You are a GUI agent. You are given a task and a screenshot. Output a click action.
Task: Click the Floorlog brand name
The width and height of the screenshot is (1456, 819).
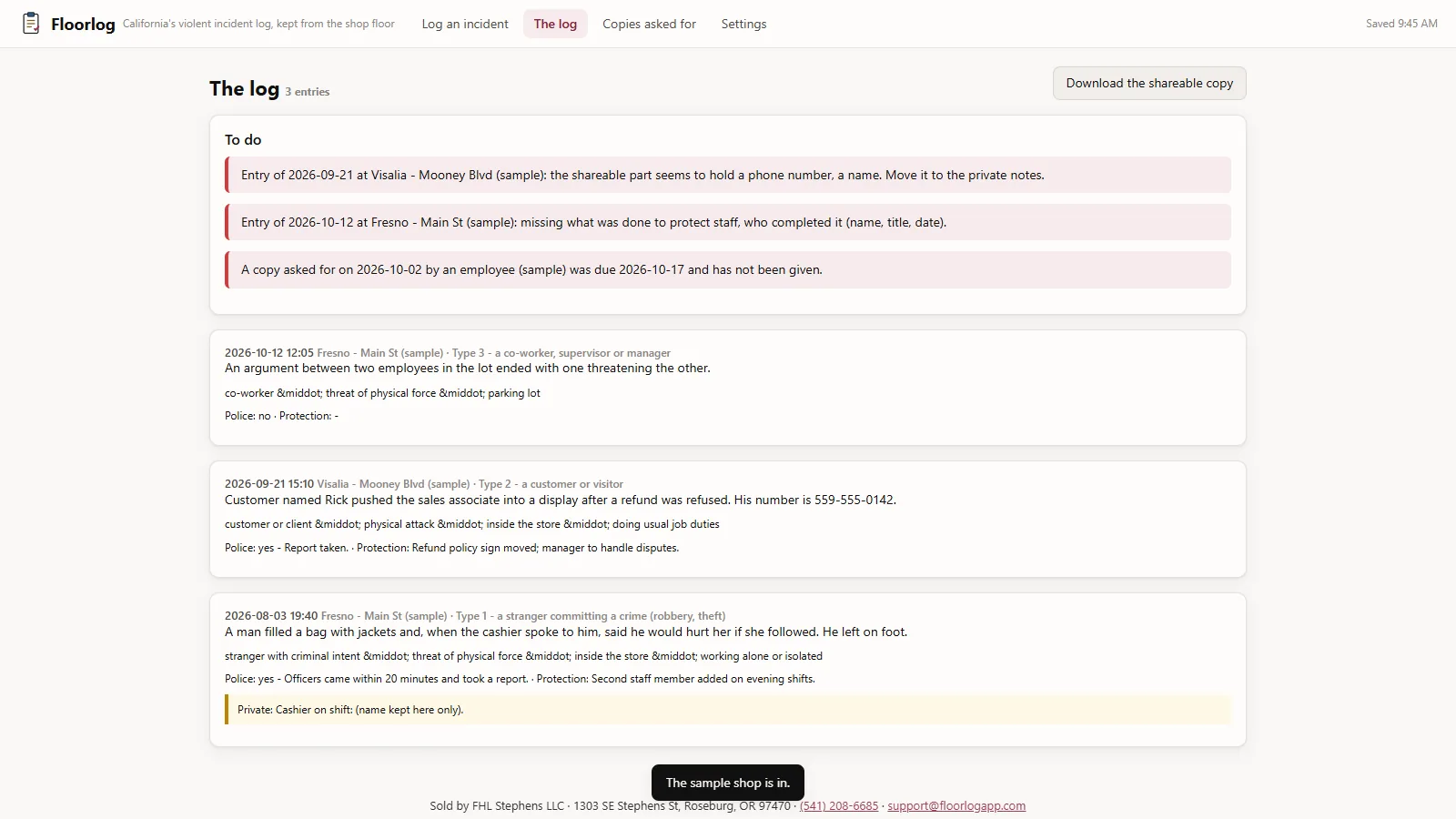point(83,24)
